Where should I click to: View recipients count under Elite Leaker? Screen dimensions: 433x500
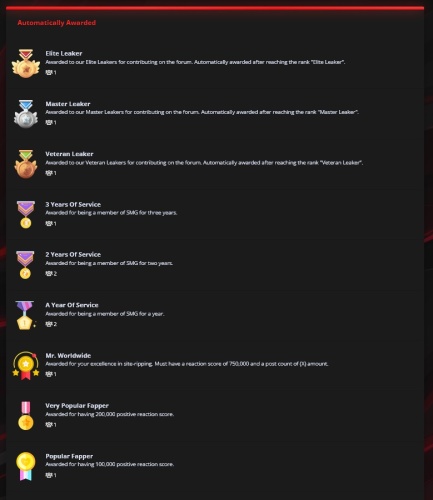[51, 72]
